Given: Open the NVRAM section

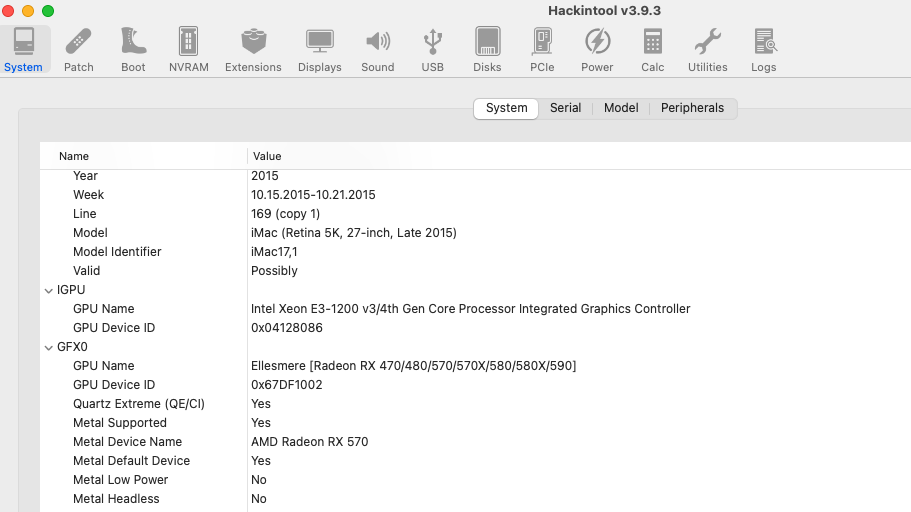Looking at the screenshot, I should click(x=189, y=49).
